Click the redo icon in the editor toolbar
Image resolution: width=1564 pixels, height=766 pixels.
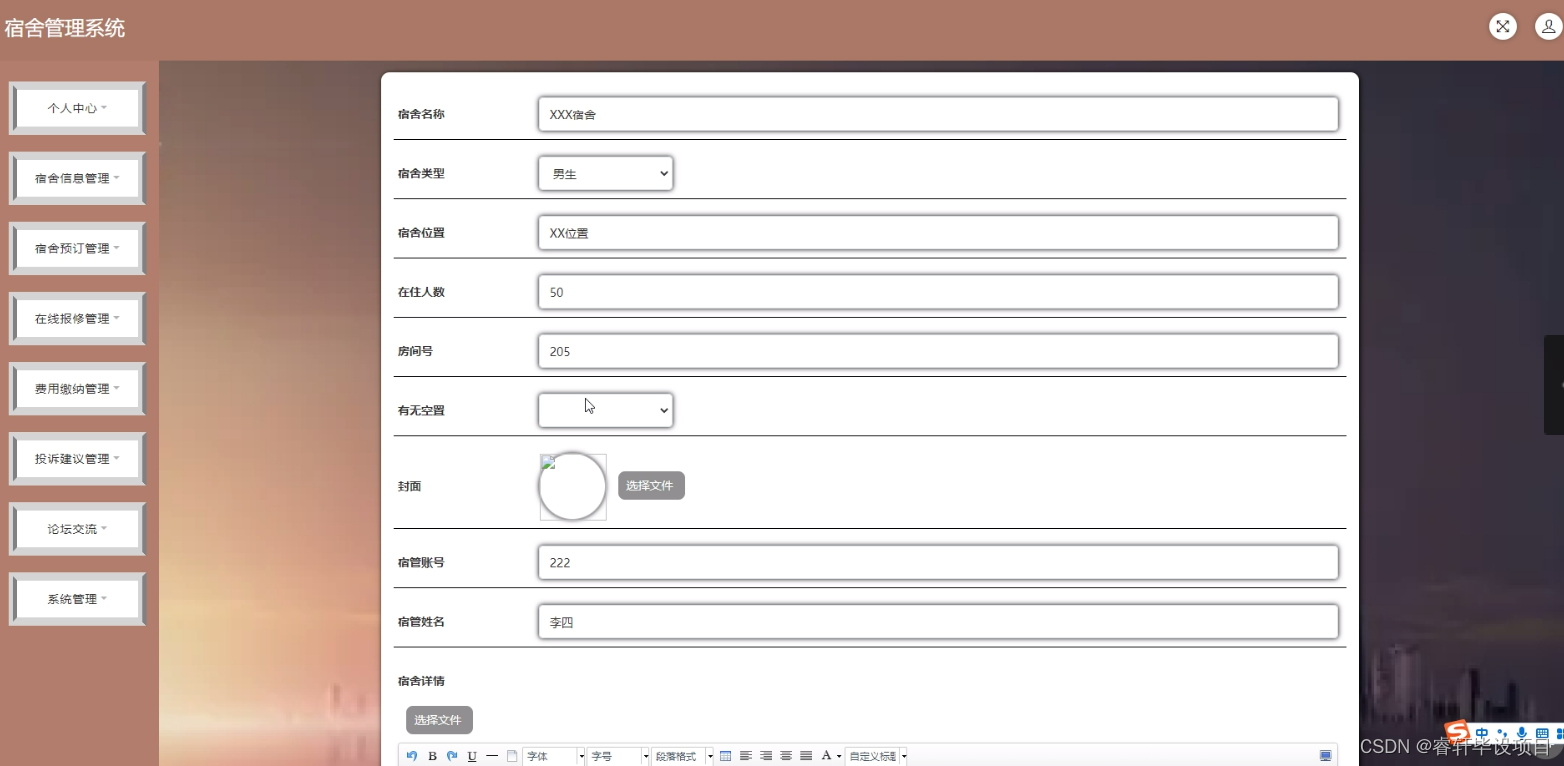click(x=451, y=755)
